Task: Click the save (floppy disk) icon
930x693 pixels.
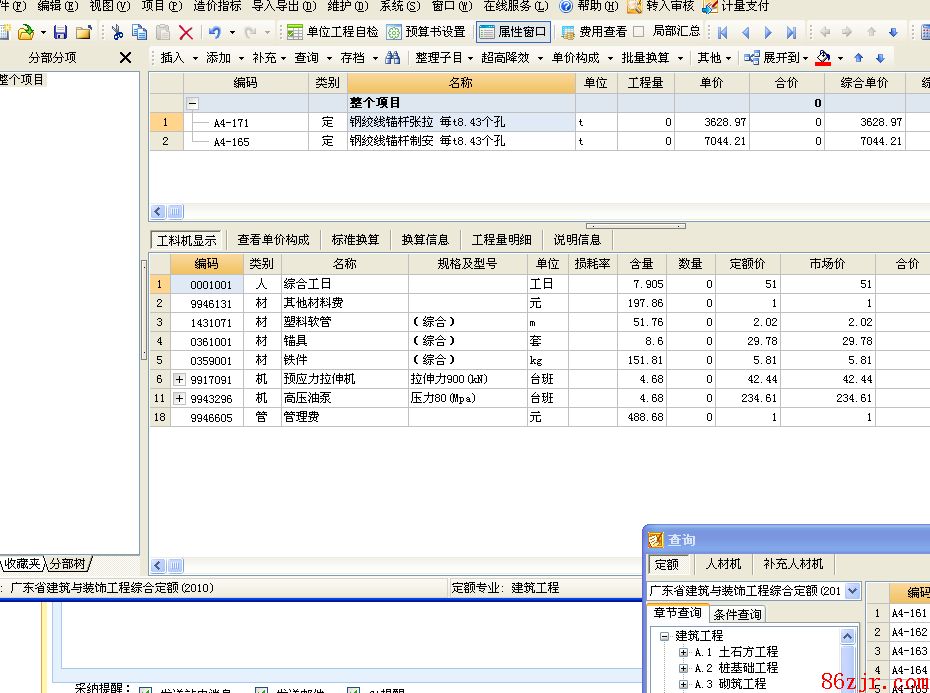Action: 61,32
